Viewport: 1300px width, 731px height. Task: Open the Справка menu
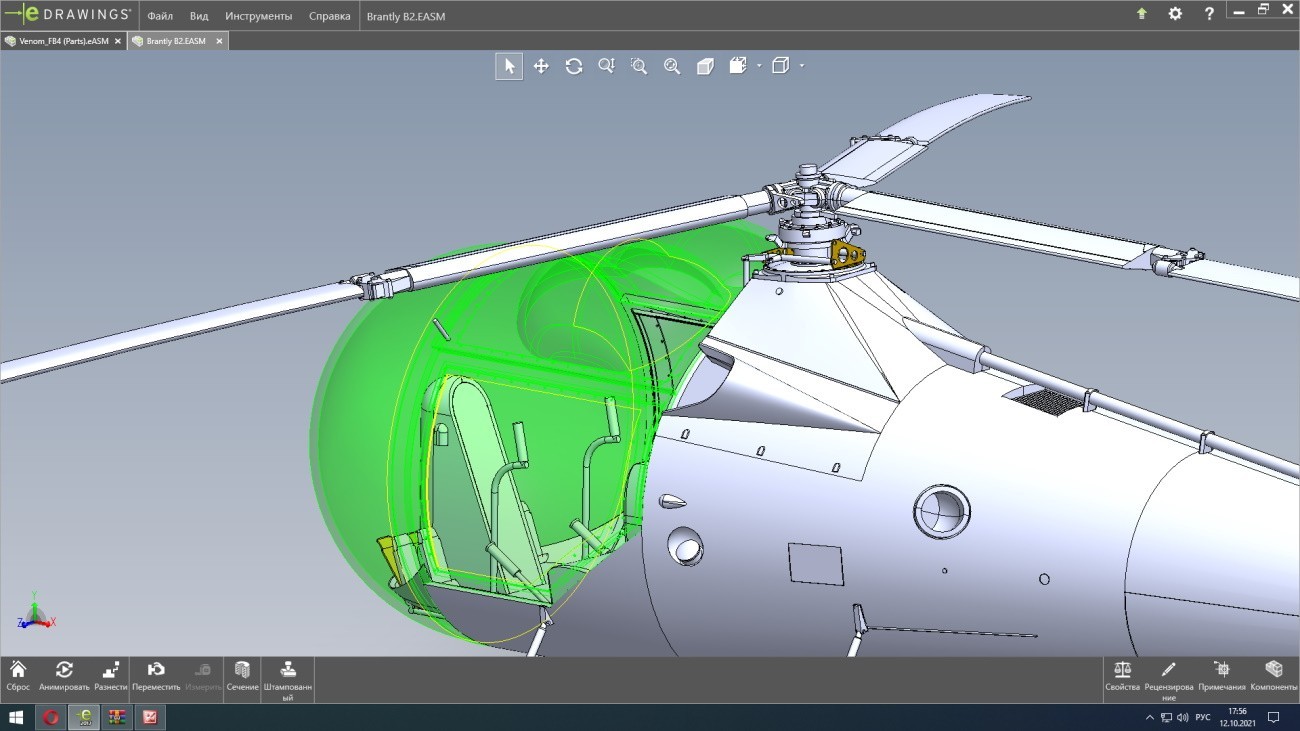coord(330,16)
